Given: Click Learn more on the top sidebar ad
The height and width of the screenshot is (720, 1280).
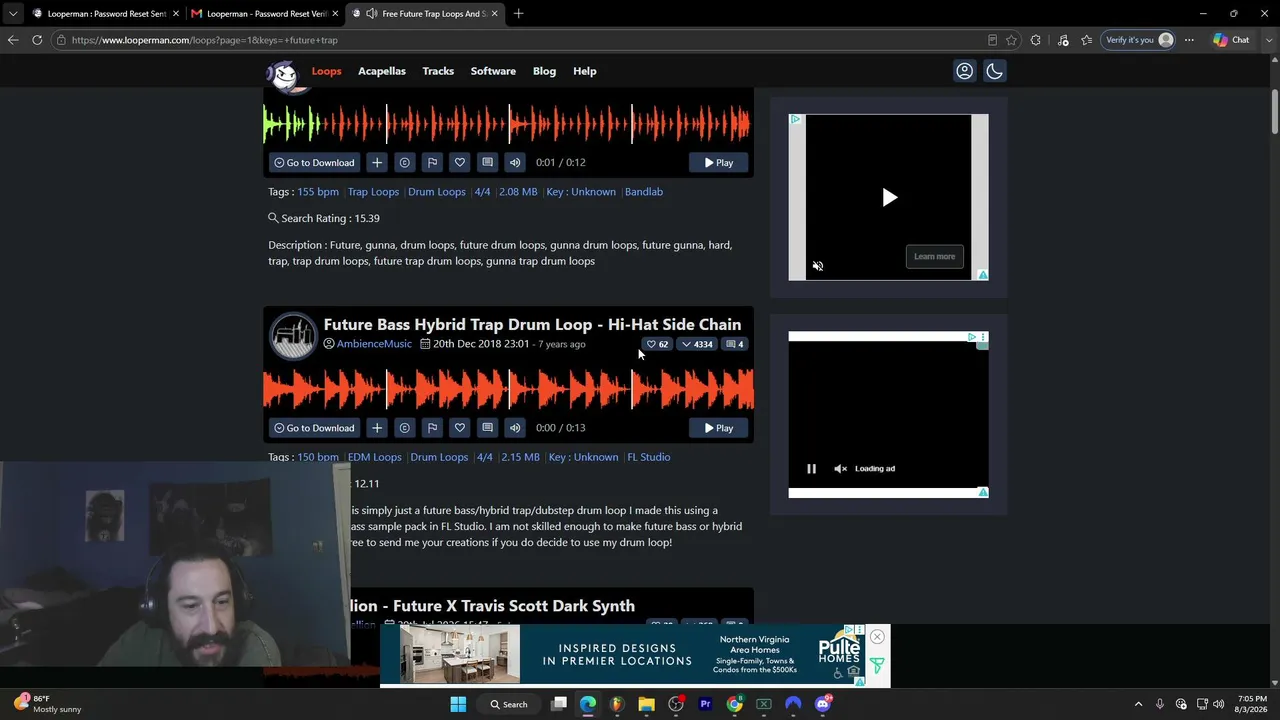Looking at the screenshot, I should (x=934, y=256).
